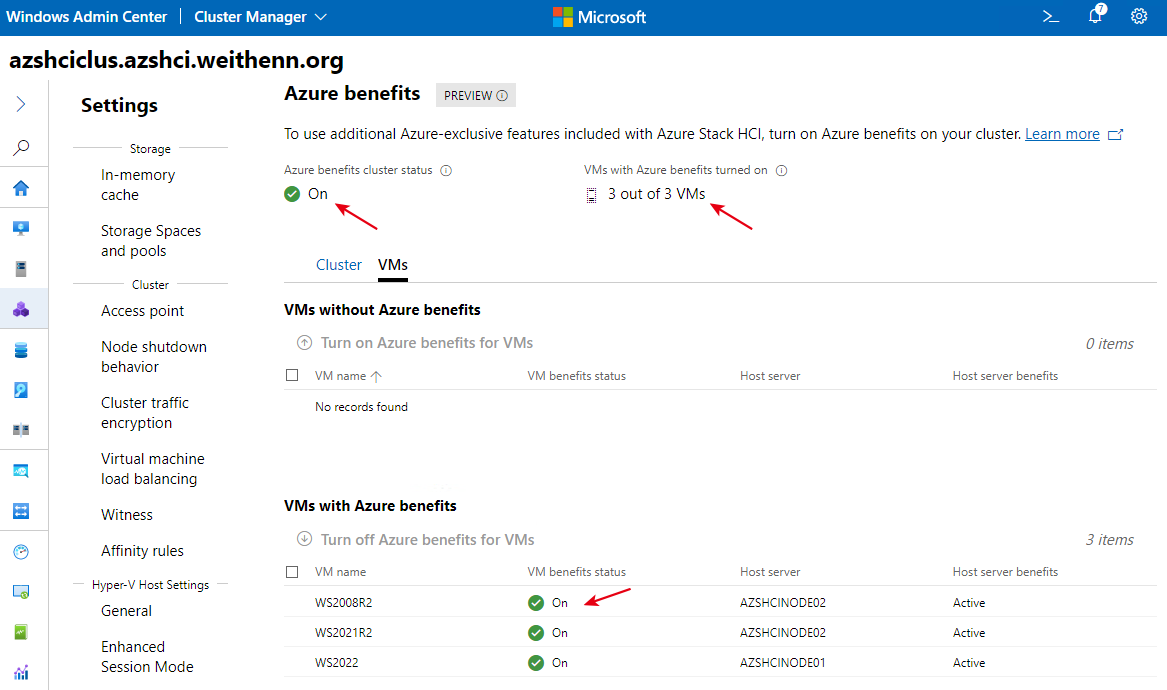Open the Cluster Manager dropdown
1167x690 pixels.
(x=260, y=17)
